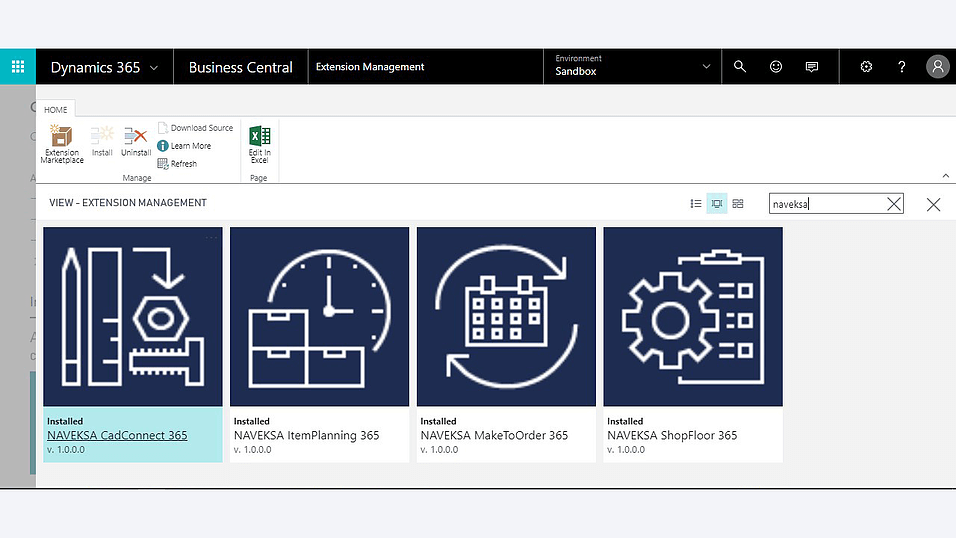Click the VIEW - EXTENSION MANAGEMENT heading

[x=128, y=203]
